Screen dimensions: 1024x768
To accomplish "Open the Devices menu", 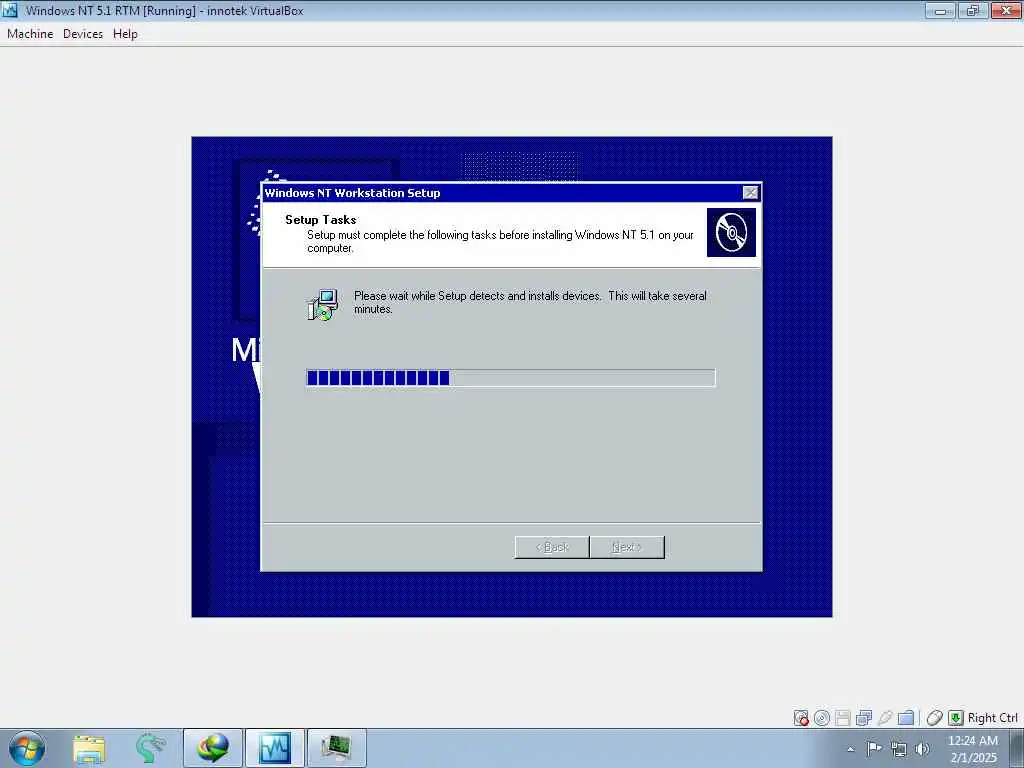I will (x=83, y=34).
